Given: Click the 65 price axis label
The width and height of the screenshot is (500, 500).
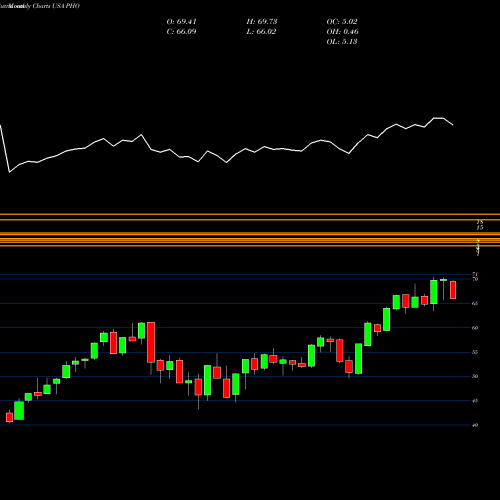Looking at the screenshot, I should tap(475, 303).
